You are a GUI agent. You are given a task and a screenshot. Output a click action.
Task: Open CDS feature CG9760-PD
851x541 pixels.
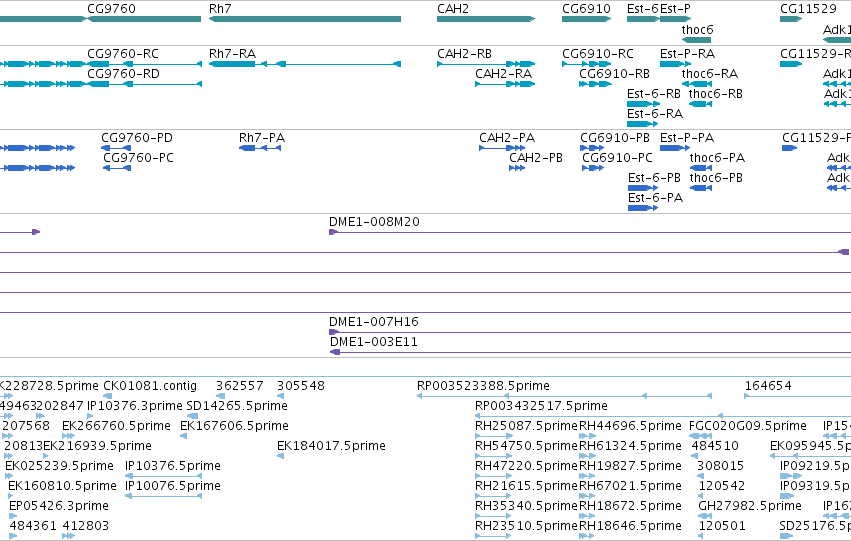(x=116, y=148)
